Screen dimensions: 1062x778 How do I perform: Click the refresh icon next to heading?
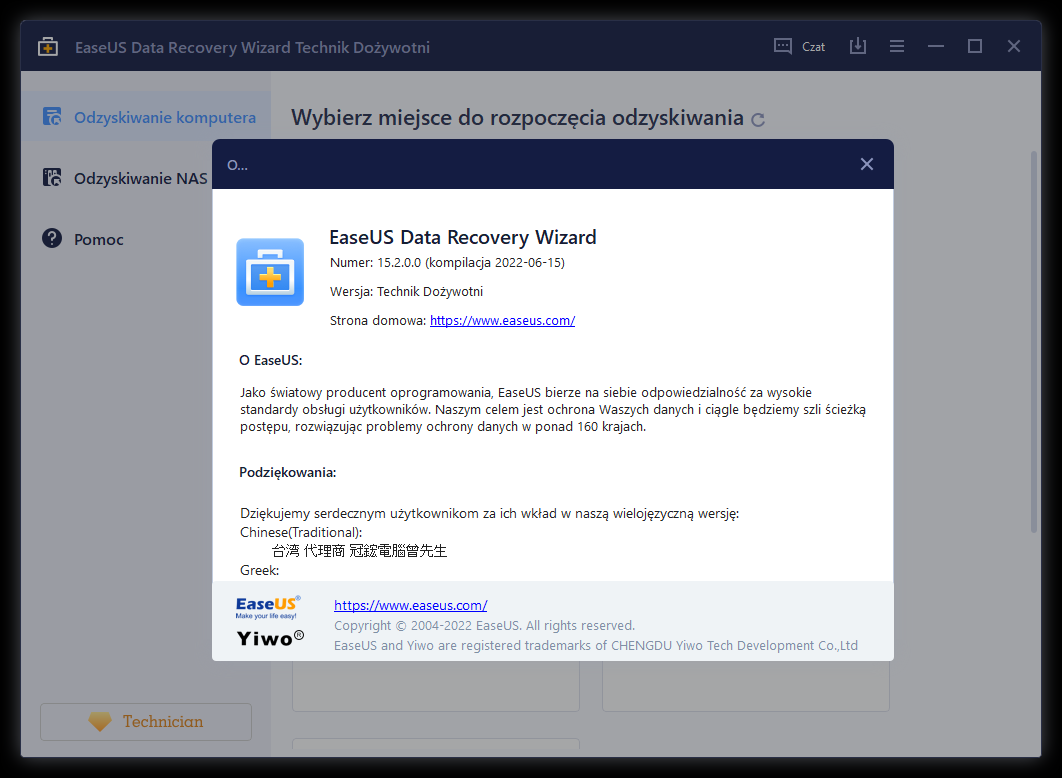point(758,120)
